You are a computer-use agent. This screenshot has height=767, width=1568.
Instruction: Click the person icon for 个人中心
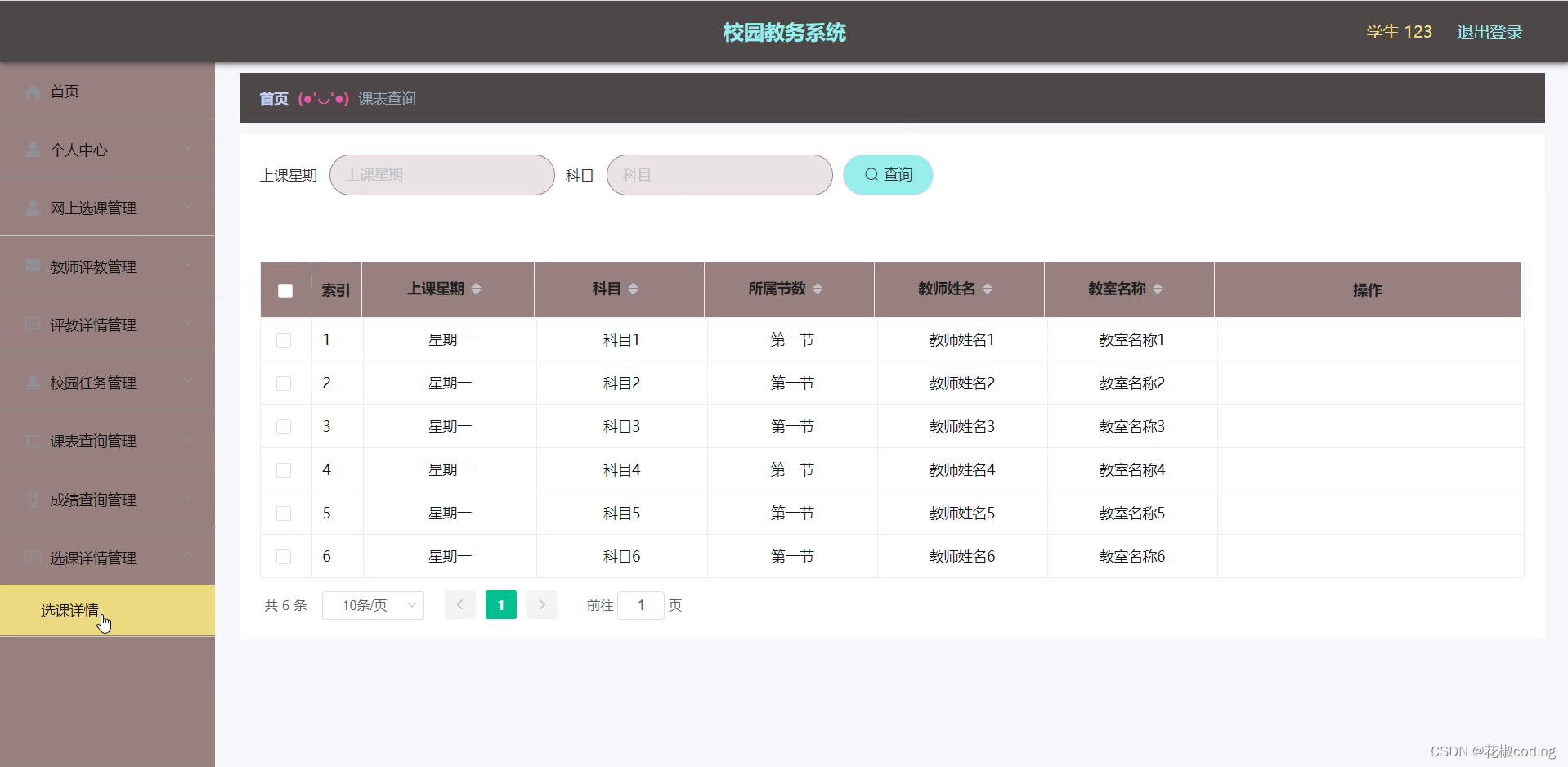(x=32, y=149)
